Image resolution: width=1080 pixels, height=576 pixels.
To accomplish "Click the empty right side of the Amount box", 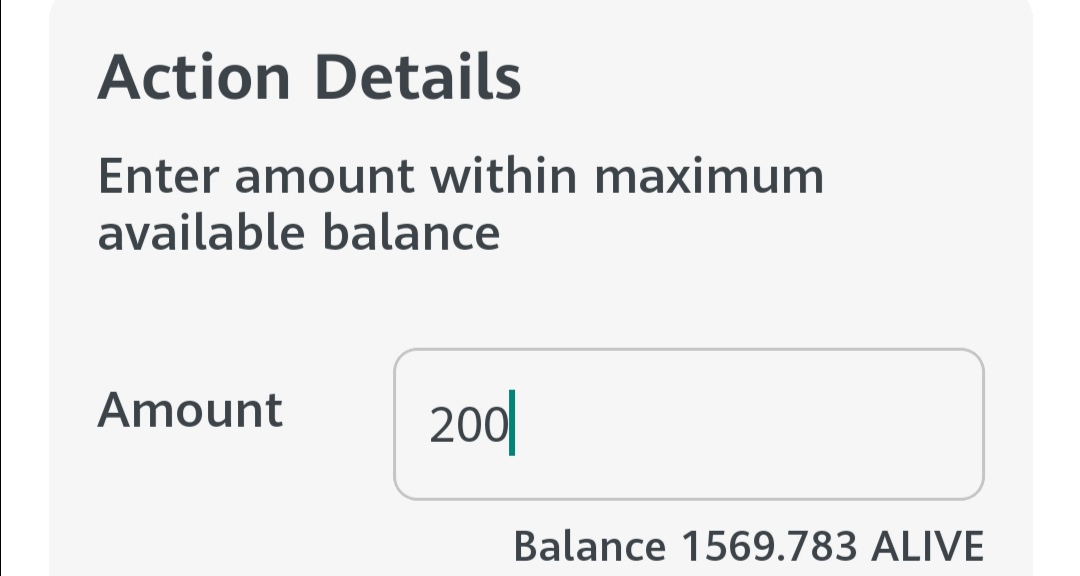I will click(x=800, y=424).
